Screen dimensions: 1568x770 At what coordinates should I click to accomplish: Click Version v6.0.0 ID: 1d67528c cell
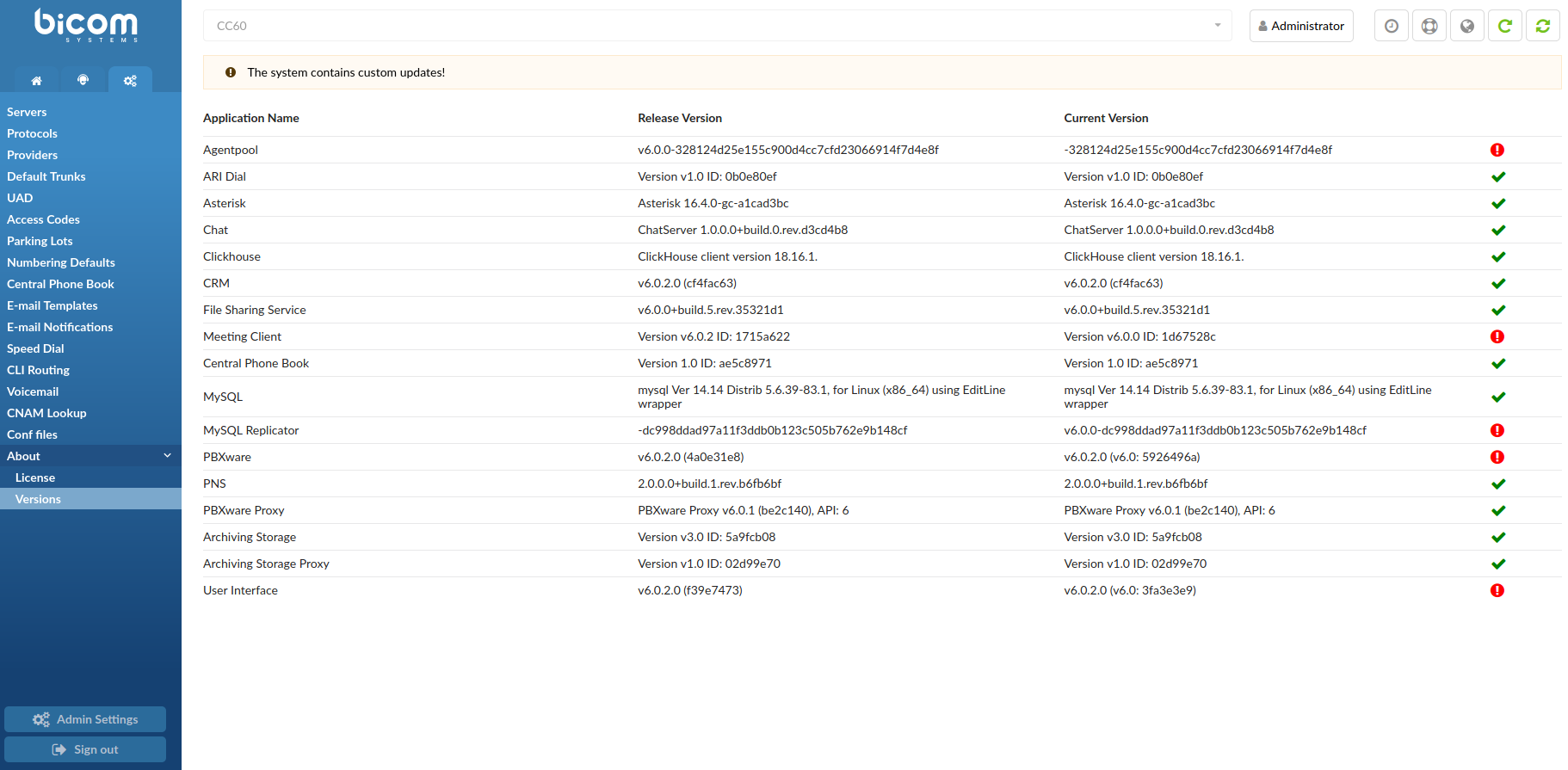[x=1140, y=336]
